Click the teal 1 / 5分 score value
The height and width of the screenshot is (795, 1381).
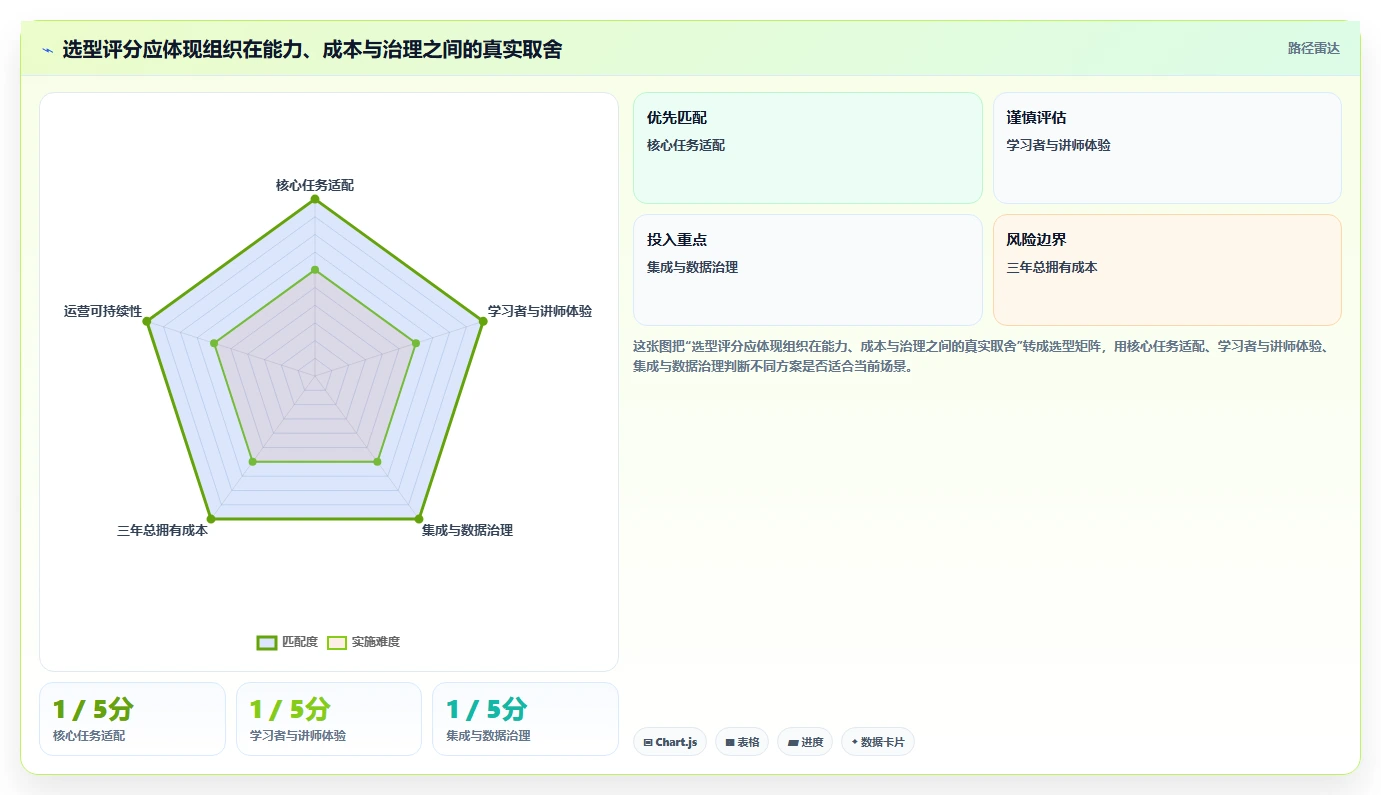(x=486, y=710)
